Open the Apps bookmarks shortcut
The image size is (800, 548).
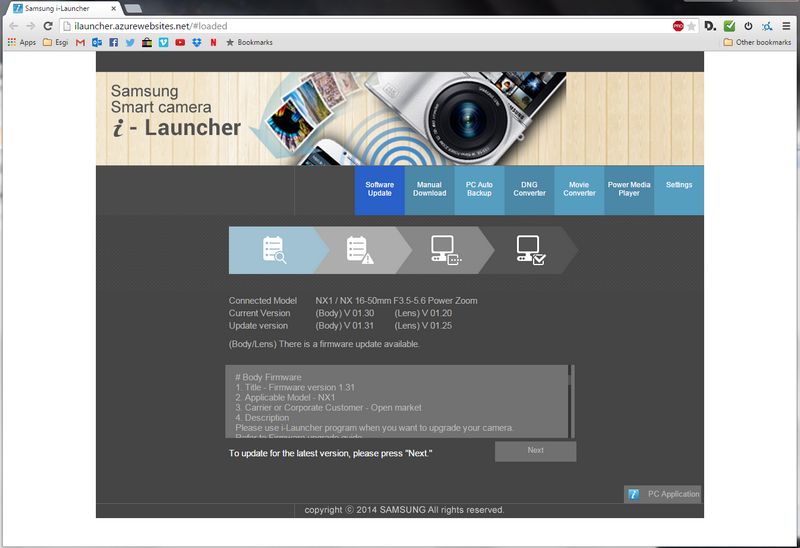point(22,42)
